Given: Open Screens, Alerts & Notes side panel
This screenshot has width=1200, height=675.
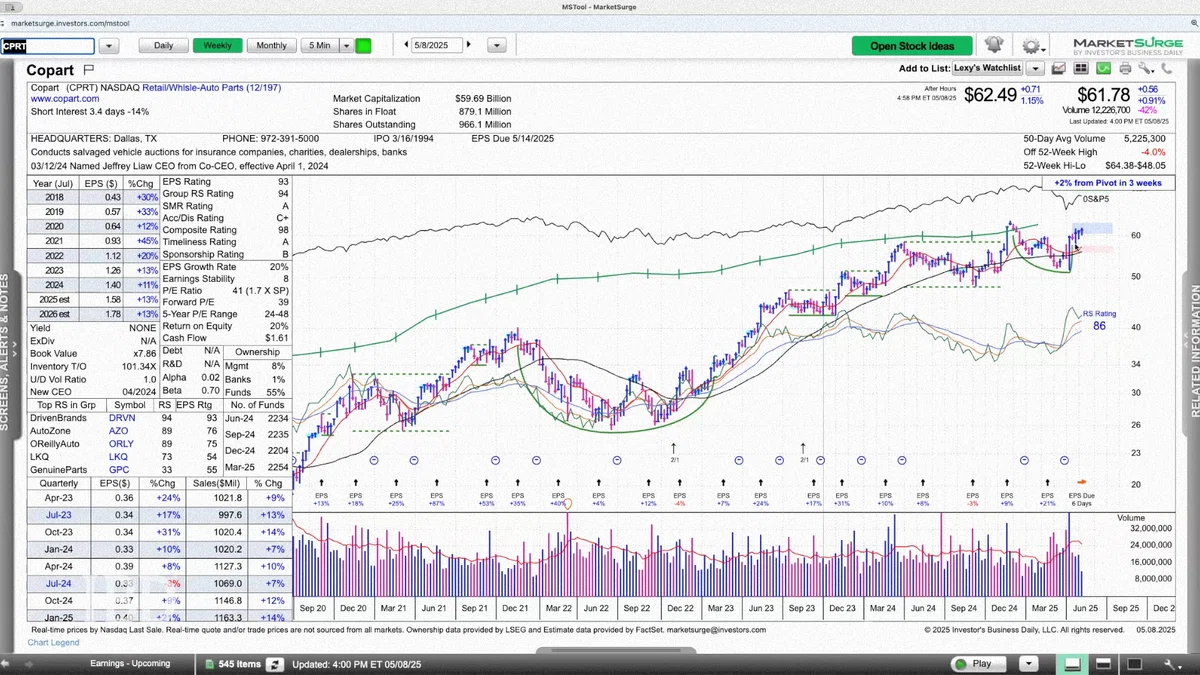Looking at the screenshot, I should pyautogui.click(x=5, y=351).
